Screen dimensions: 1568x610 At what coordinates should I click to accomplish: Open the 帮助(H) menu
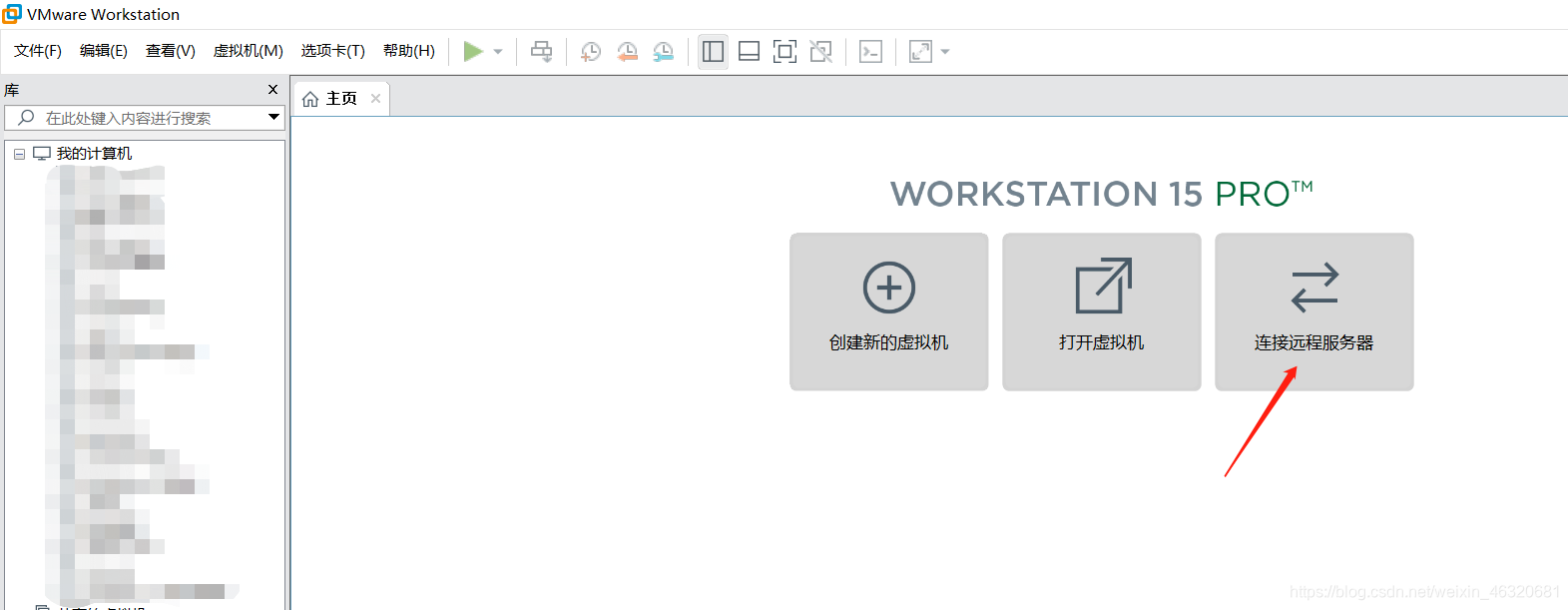pos(409,51)
